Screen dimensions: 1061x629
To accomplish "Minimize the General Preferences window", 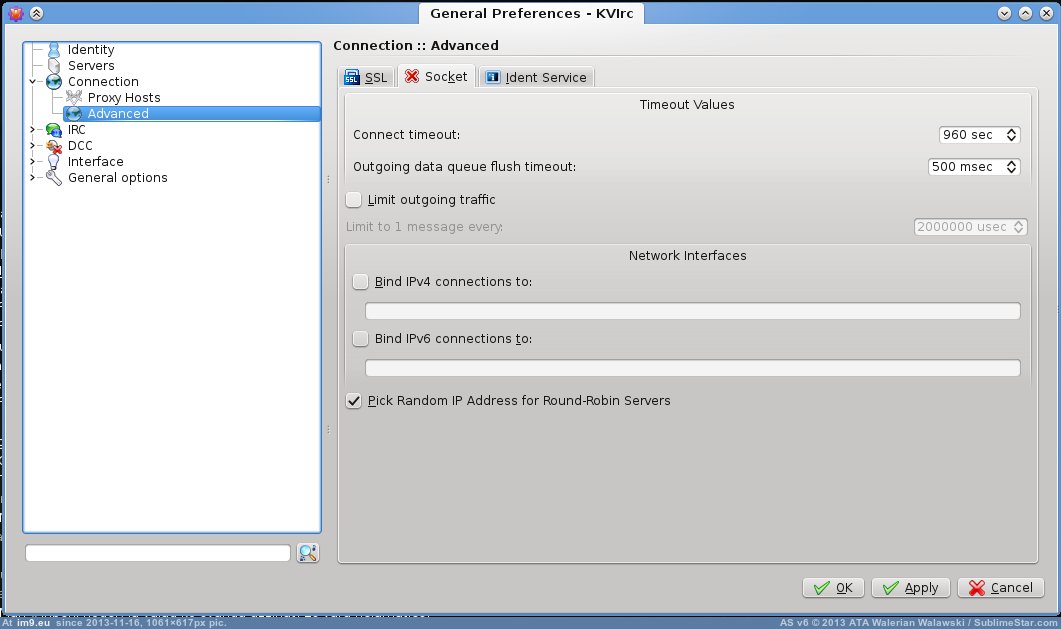I will point(1004,13).
